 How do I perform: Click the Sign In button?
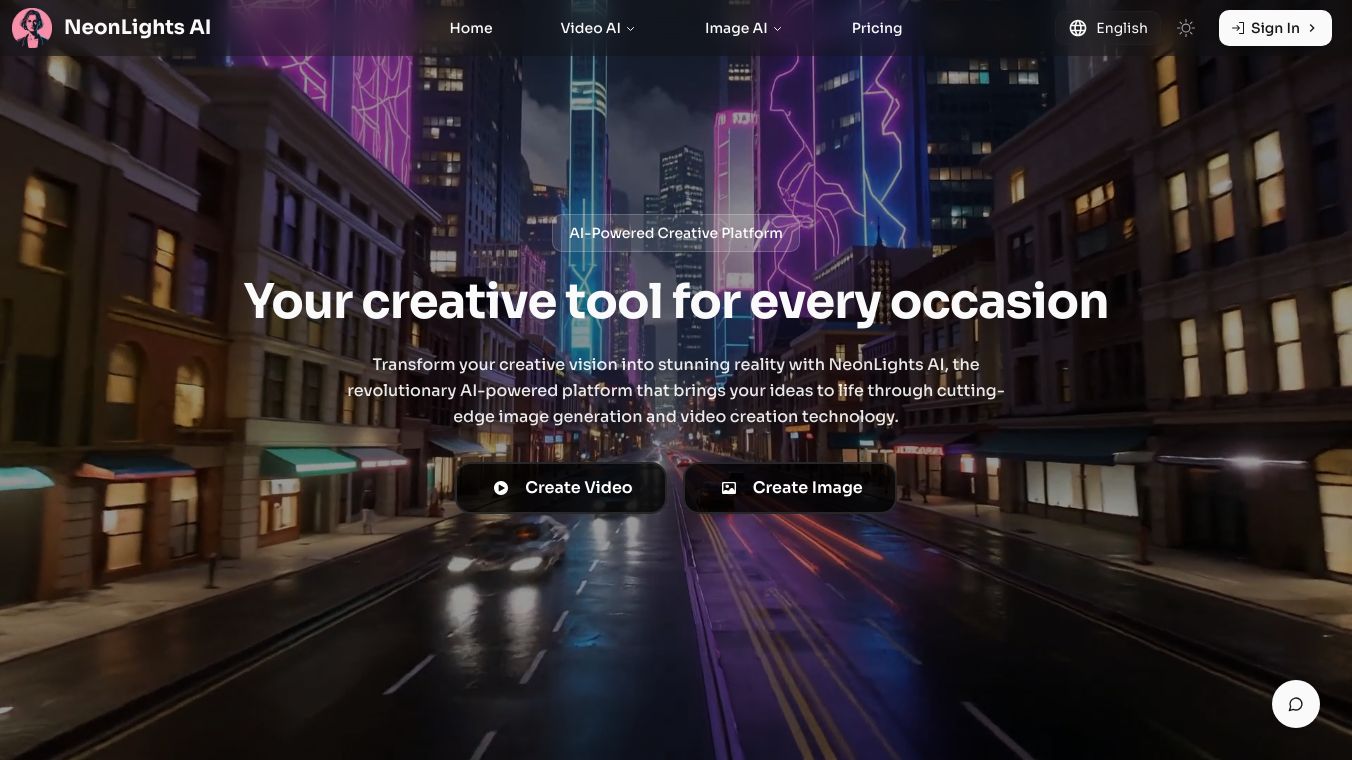(1275, 28)
